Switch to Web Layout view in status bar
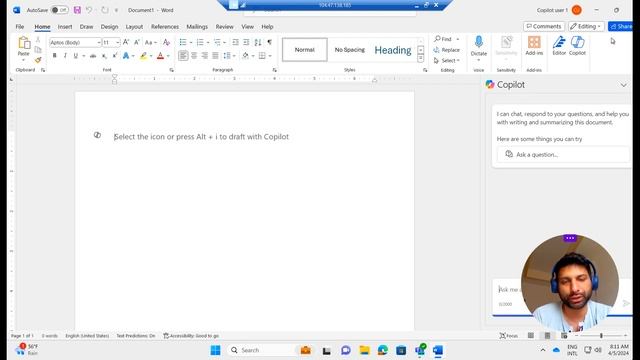Image resolution: width=640 pixels, height=360 pixels. [564, 336]
